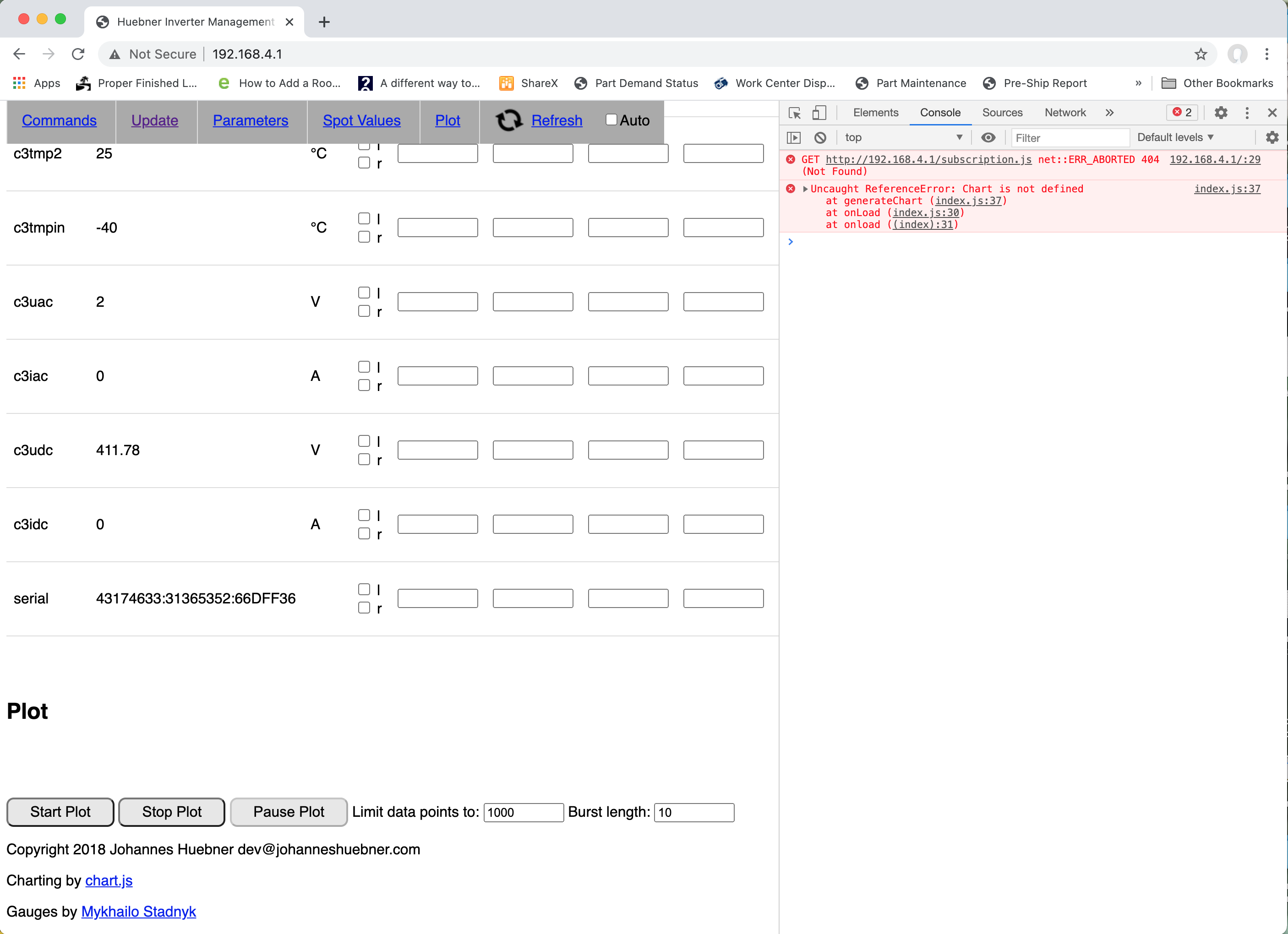Clear the console with the block icon
1288x934 pixels.
[819, 137]
